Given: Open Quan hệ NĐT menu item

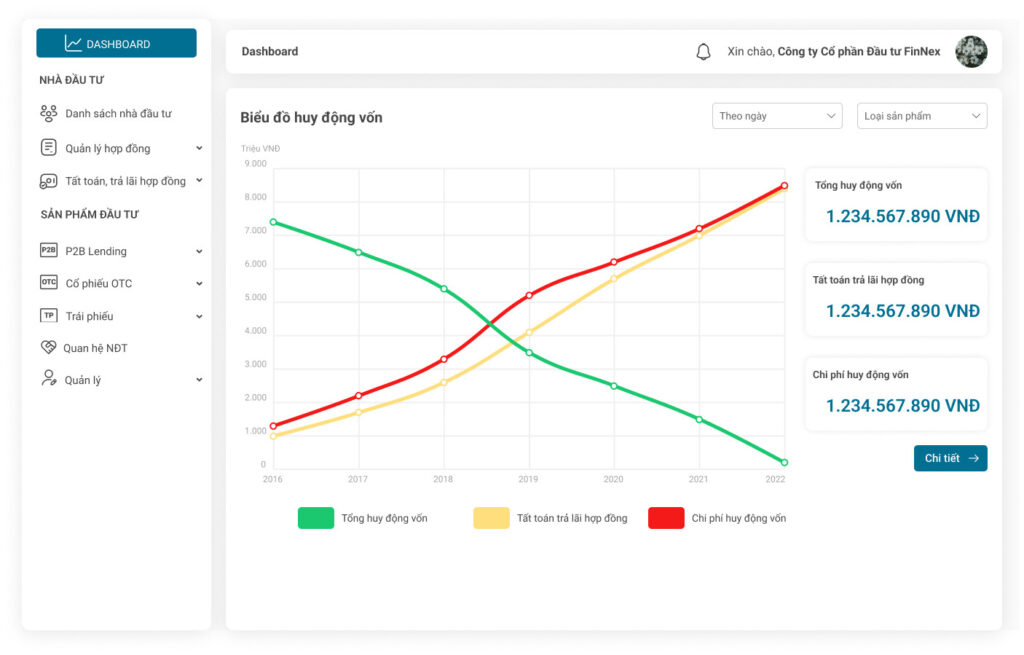Looking at the screenshot, I should coord(95,348).
